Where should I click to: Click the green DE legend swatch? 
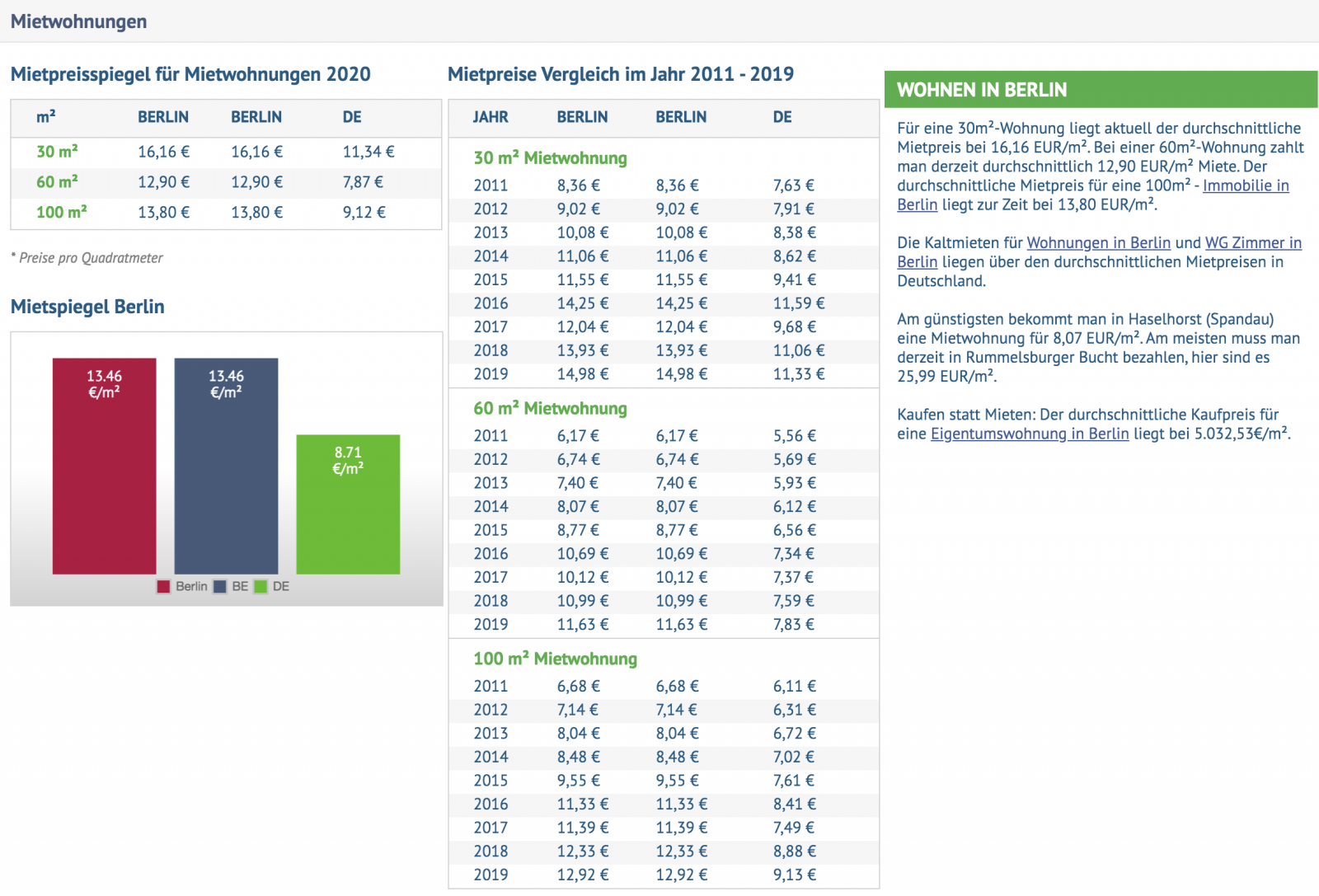click(x=261, y=587)
